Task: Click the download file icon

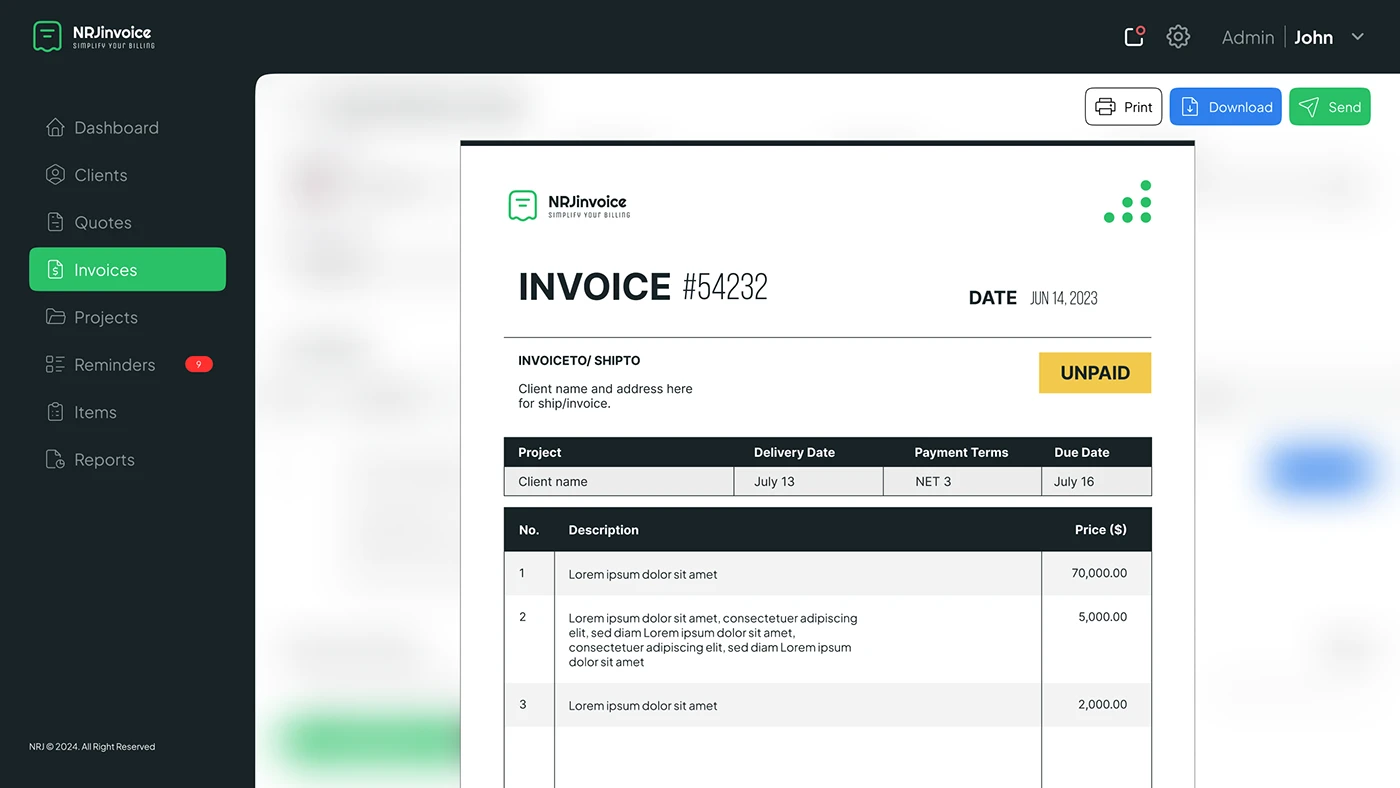Action: pyautogui.click(x=1190, y=107)
